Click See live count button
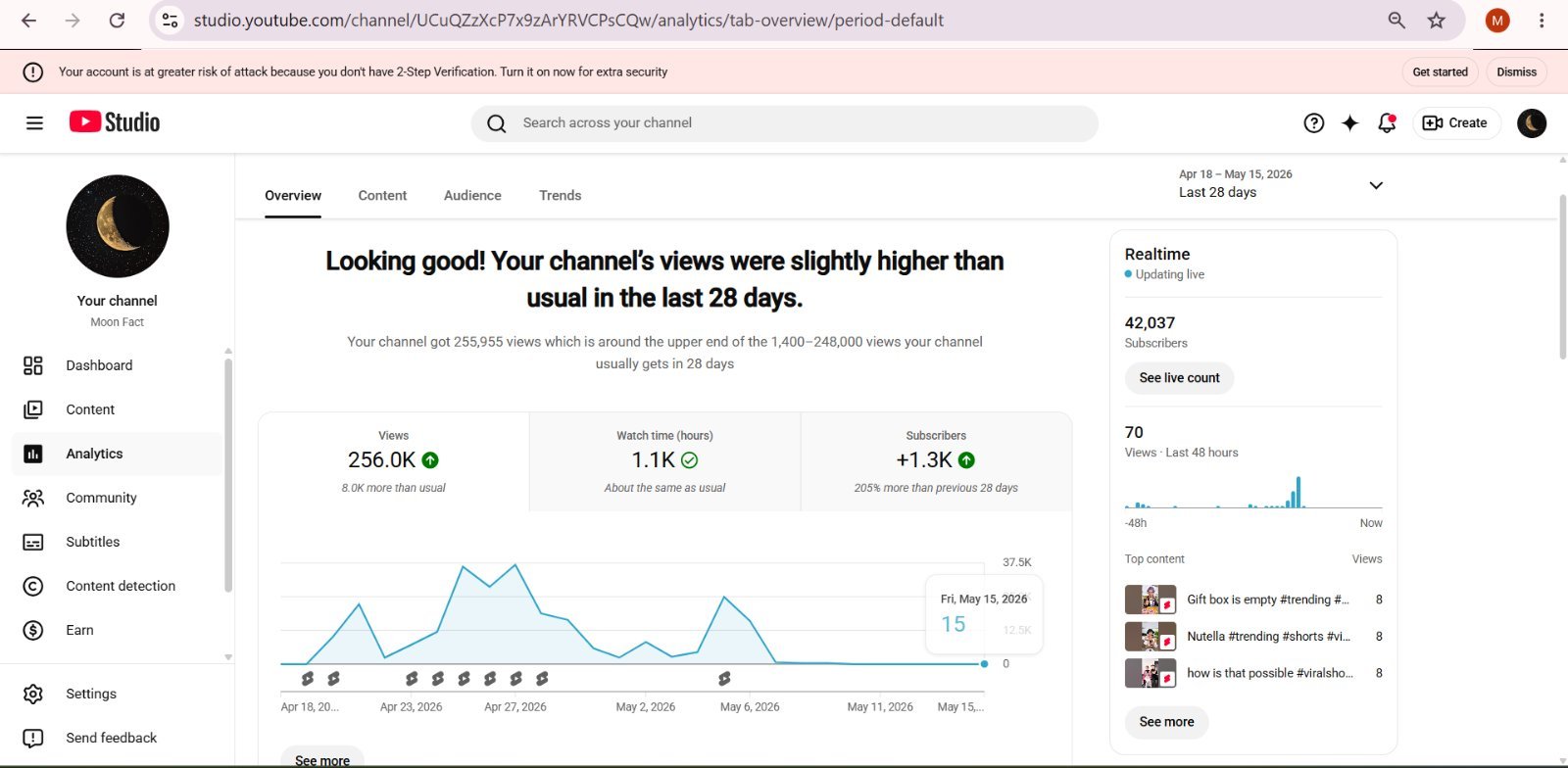The width and height of the screenshot is (1568, 768). tap(1179, 378)
